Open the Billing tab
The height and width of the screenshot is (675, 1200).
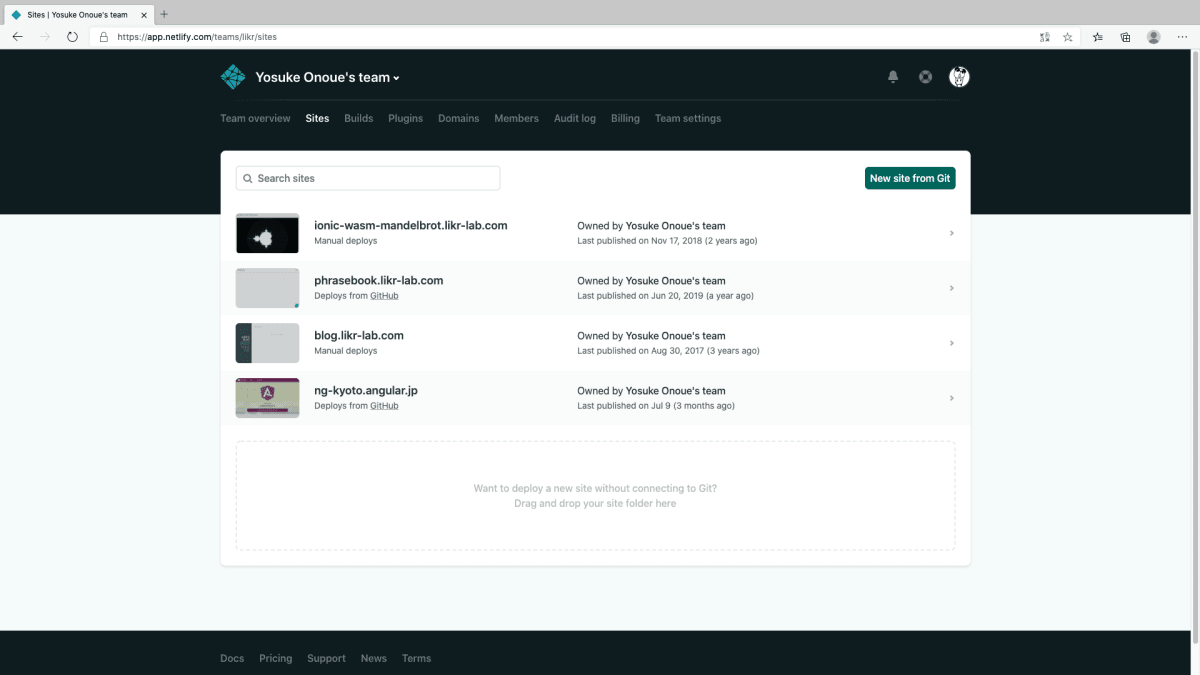(x=625, y=118)
